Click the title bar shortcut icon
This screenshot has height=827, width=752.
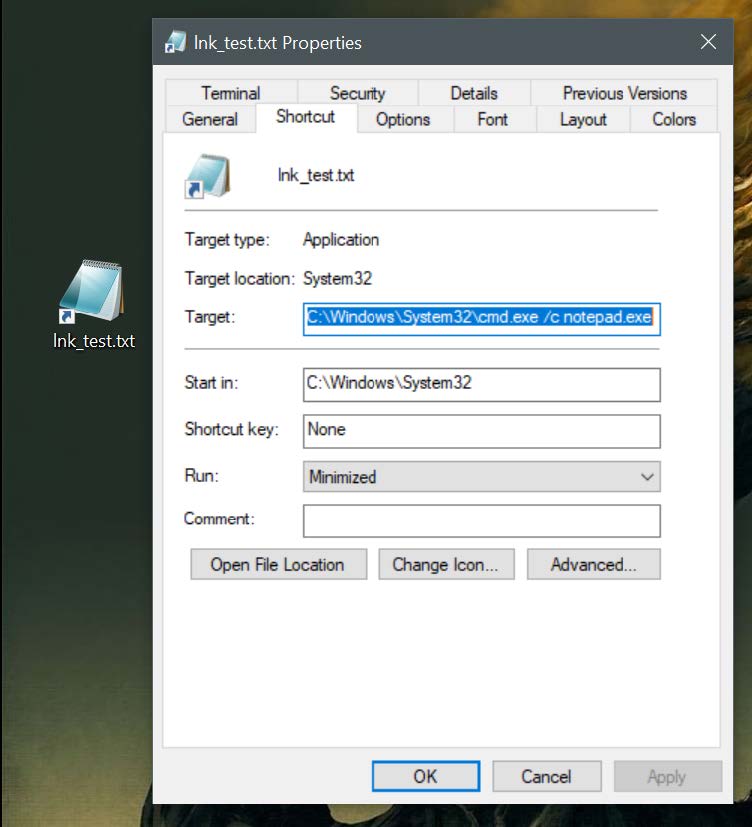175,42
